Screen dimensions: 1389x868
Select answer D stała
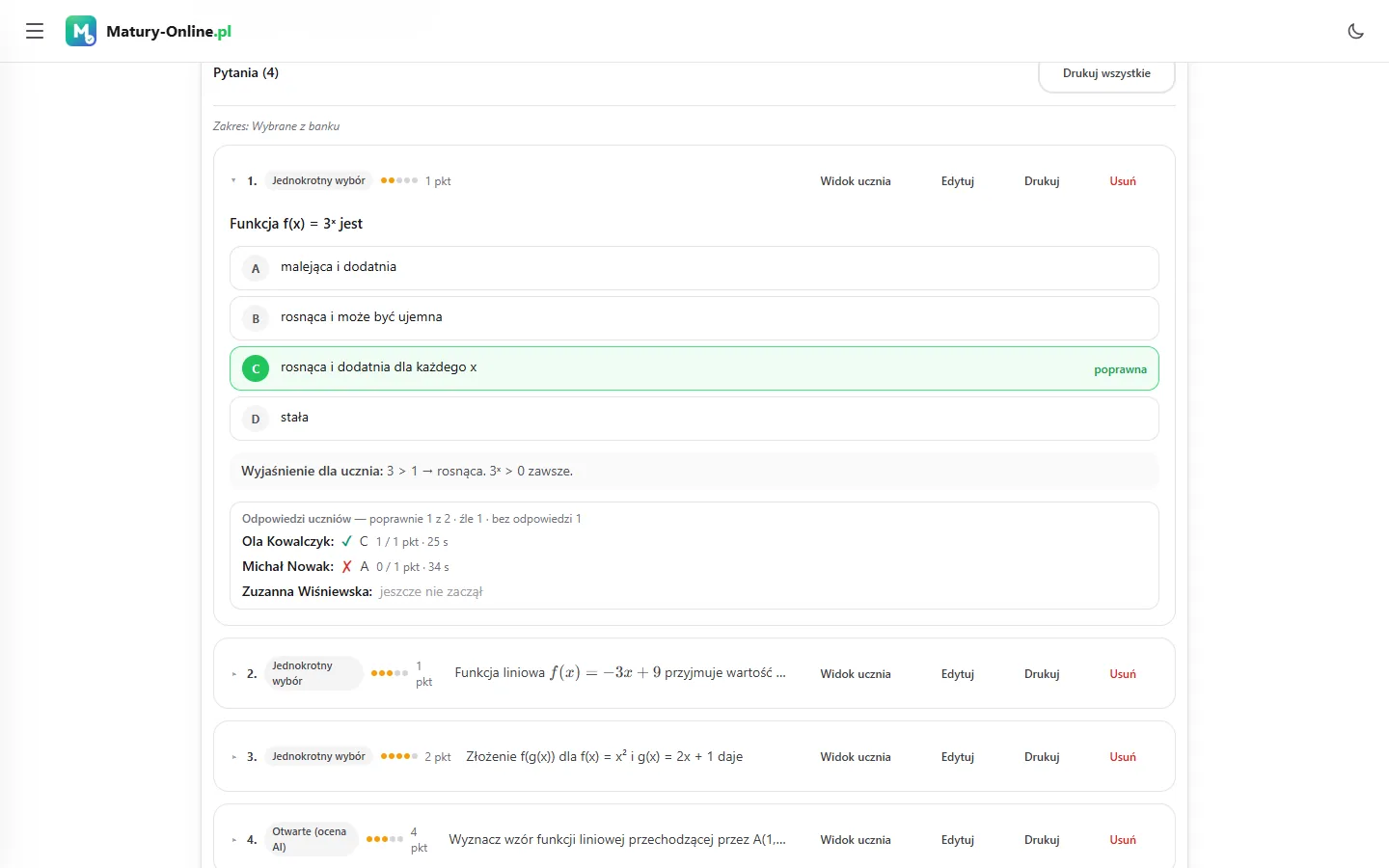click(x=694, y=419)
